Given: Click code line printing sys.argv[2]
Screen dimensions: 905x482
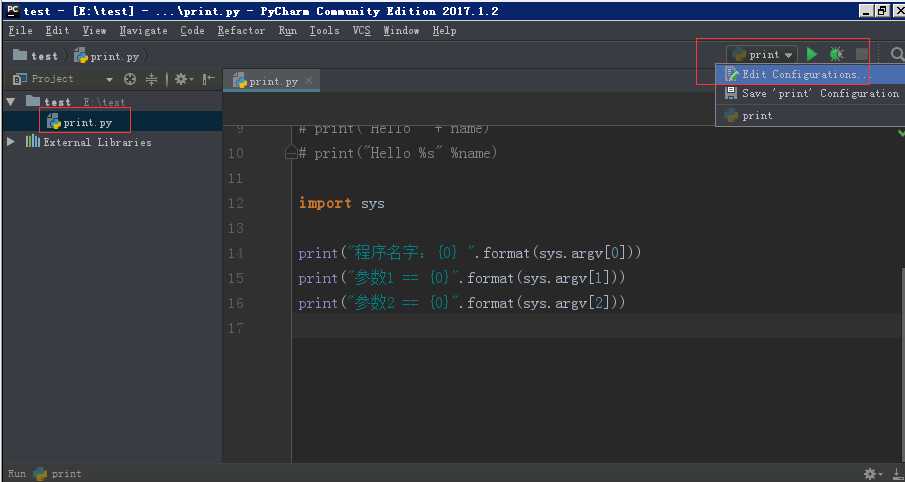Looking at the screenshot, I should [461, 302].
